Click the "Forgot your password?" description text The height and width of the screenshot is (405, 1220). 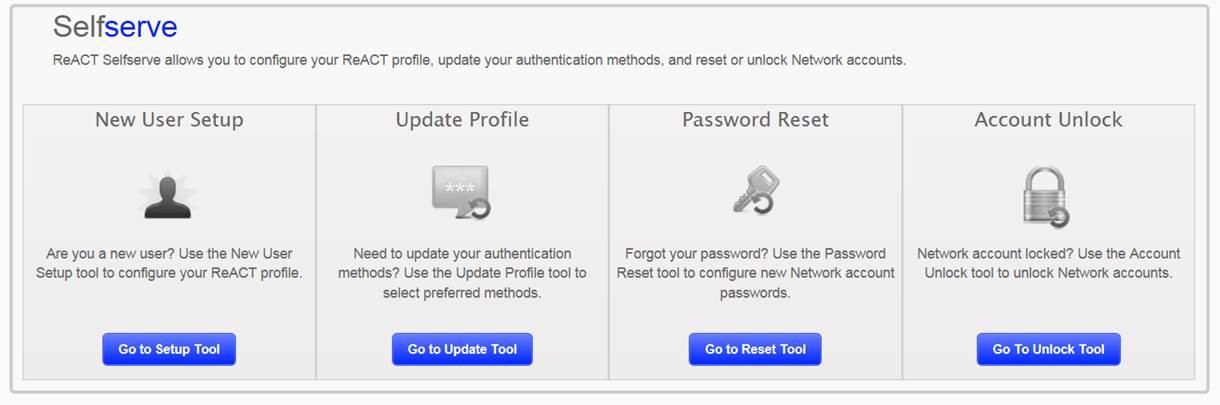click(755, 273)
